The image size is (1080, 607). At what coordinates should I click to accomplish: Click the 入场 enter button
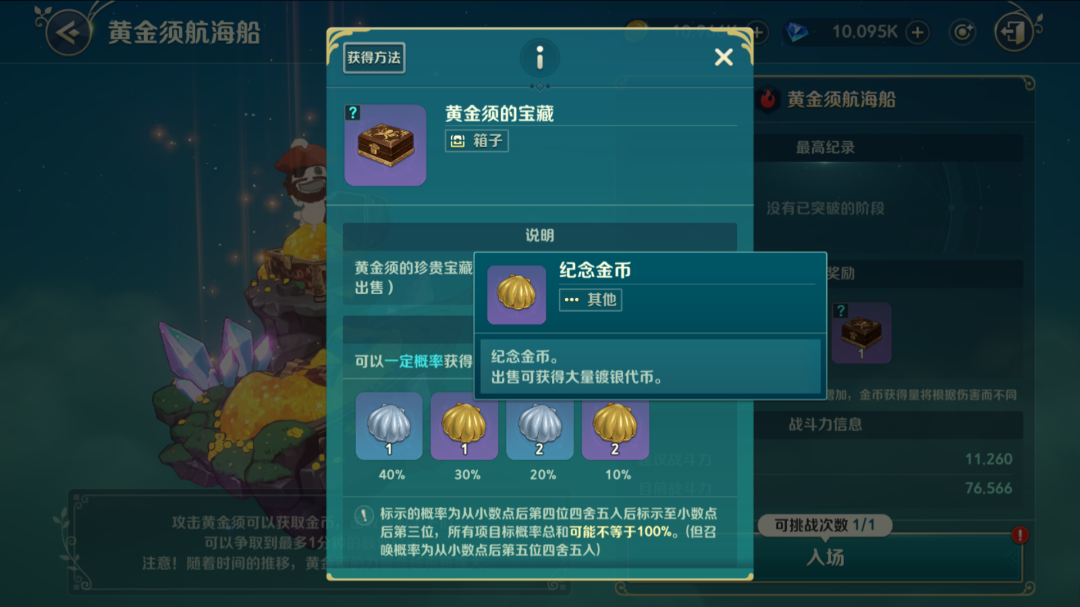[x=825, y=557]
